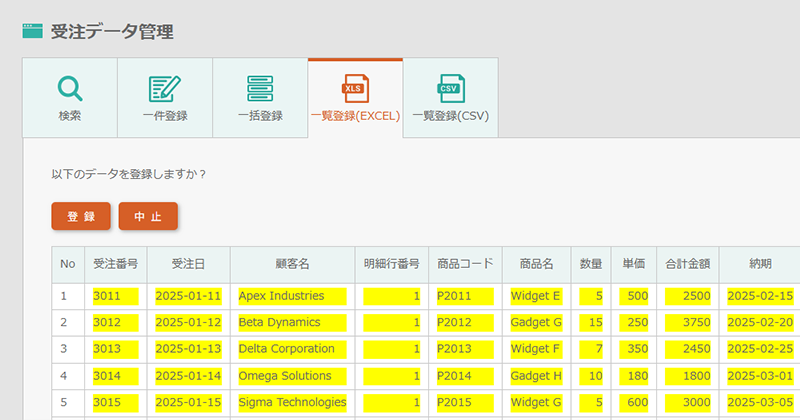The height and width of the screenshot is (420, 800).
Task: Switch to the 一括登録 tab
Action: click(x=260, y=97)
